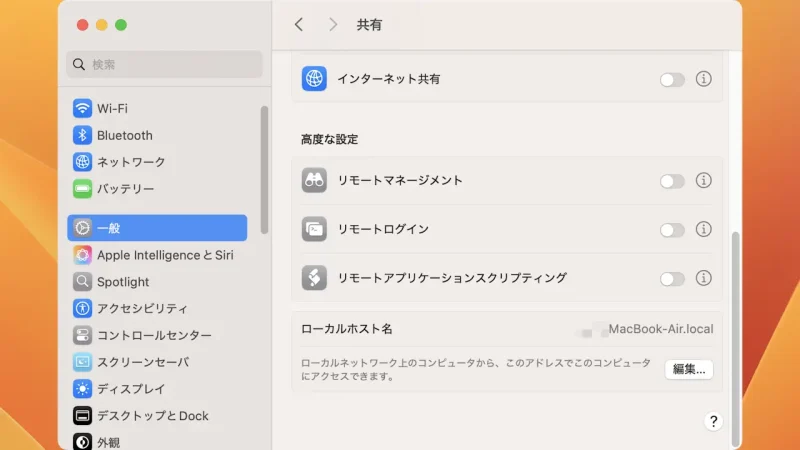Click the 高度な設定 section heading
This screenshot has width=800, height=450.
pyautogui.click(x=330, y=139)
